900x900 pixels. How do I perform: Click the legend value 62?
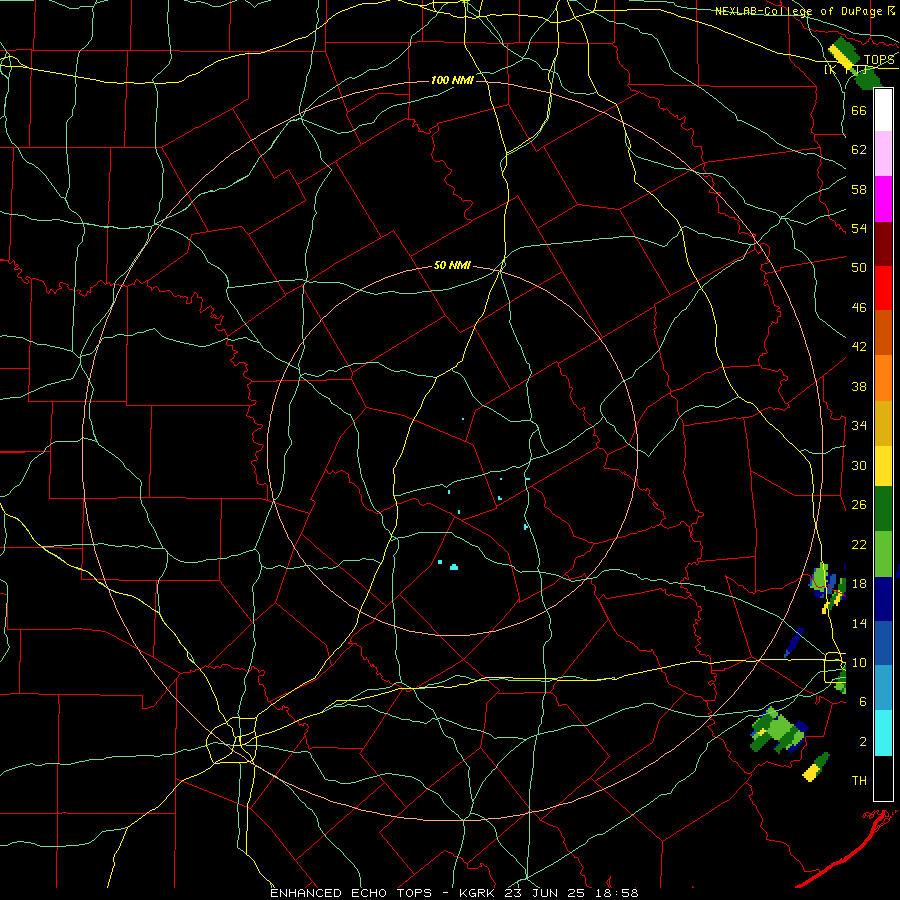click(x=859, y=150)
